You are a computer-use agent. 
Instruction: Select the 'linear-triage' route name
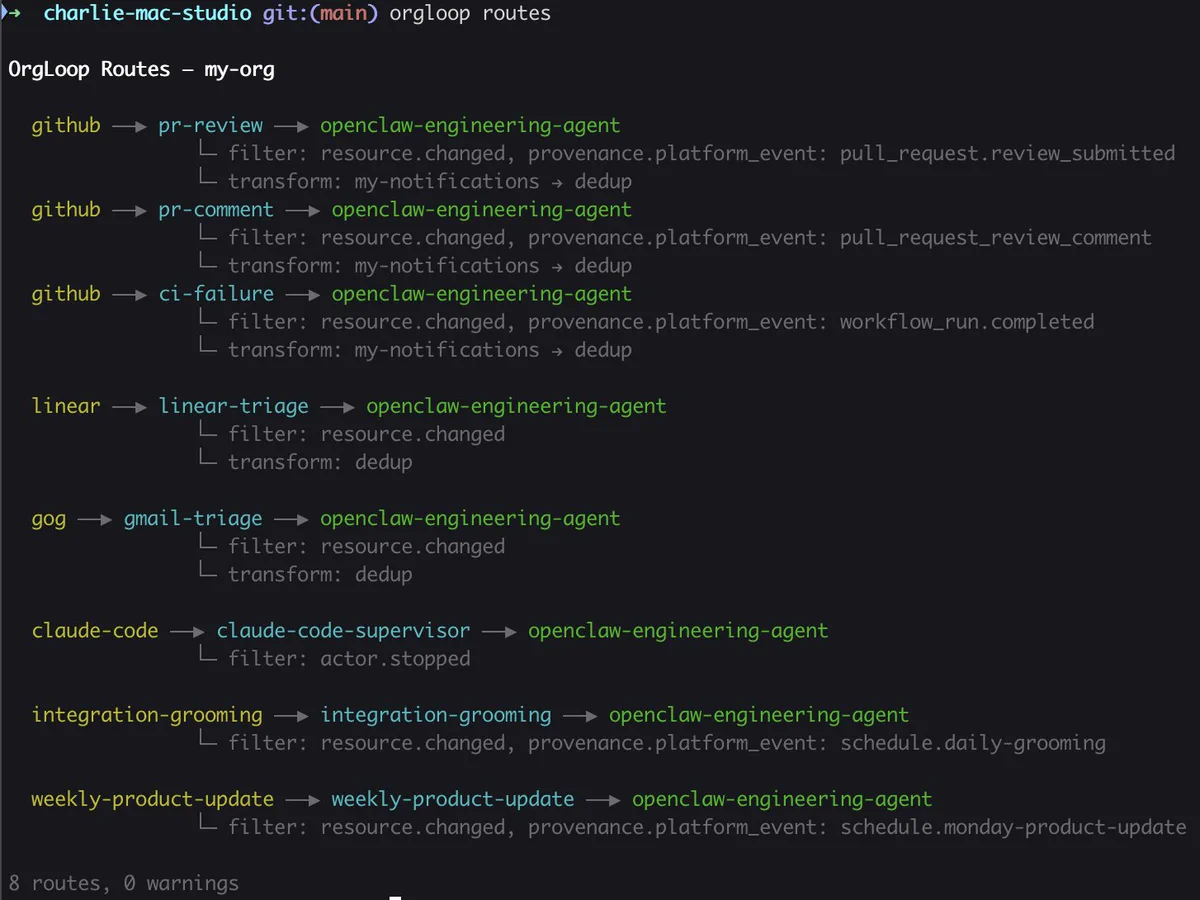(x=234, y=406)
